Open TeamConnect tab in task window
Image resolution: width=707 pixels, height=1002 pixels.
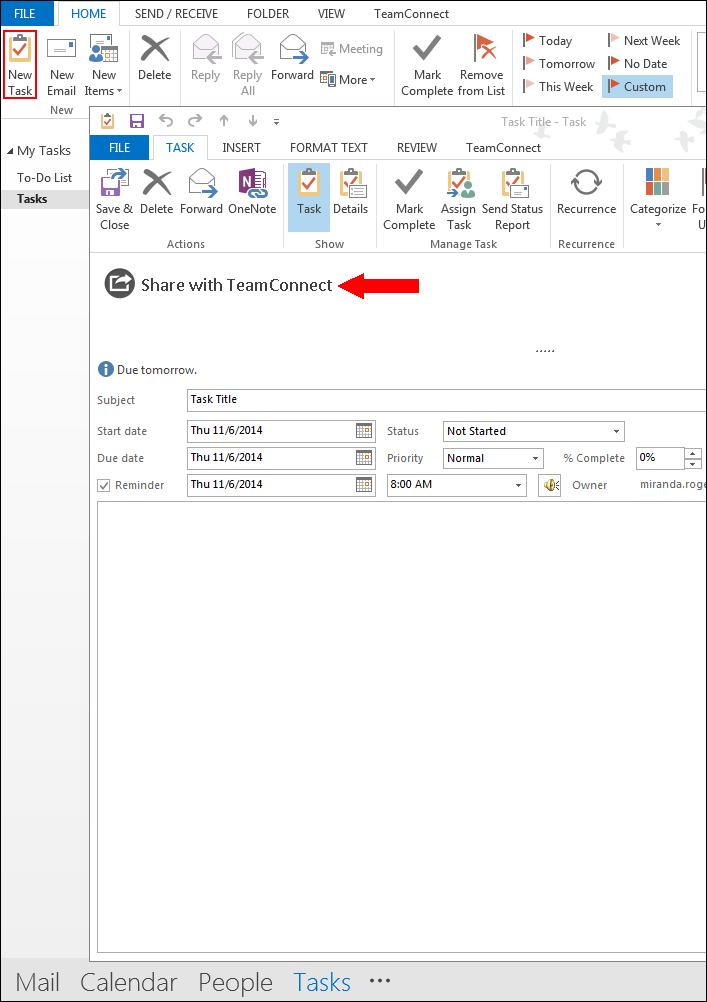[503, 148]
